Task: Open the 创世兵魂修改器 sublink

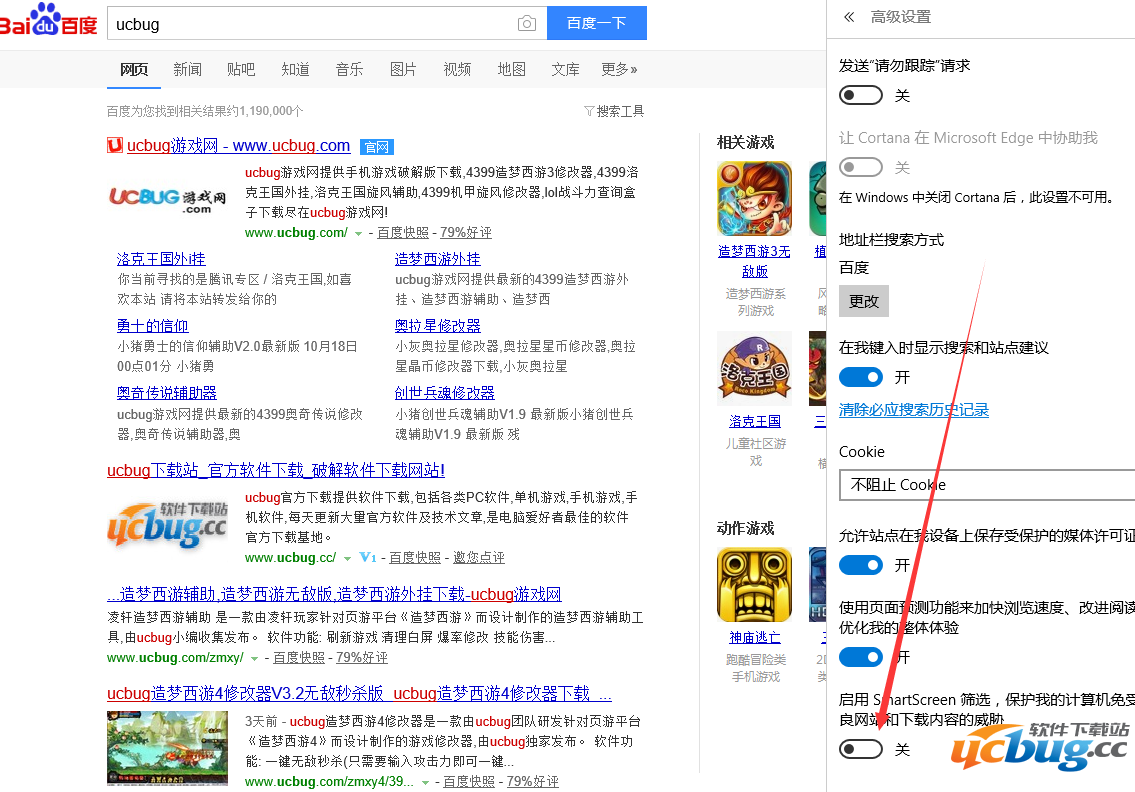Action: (x=444, y=393)
